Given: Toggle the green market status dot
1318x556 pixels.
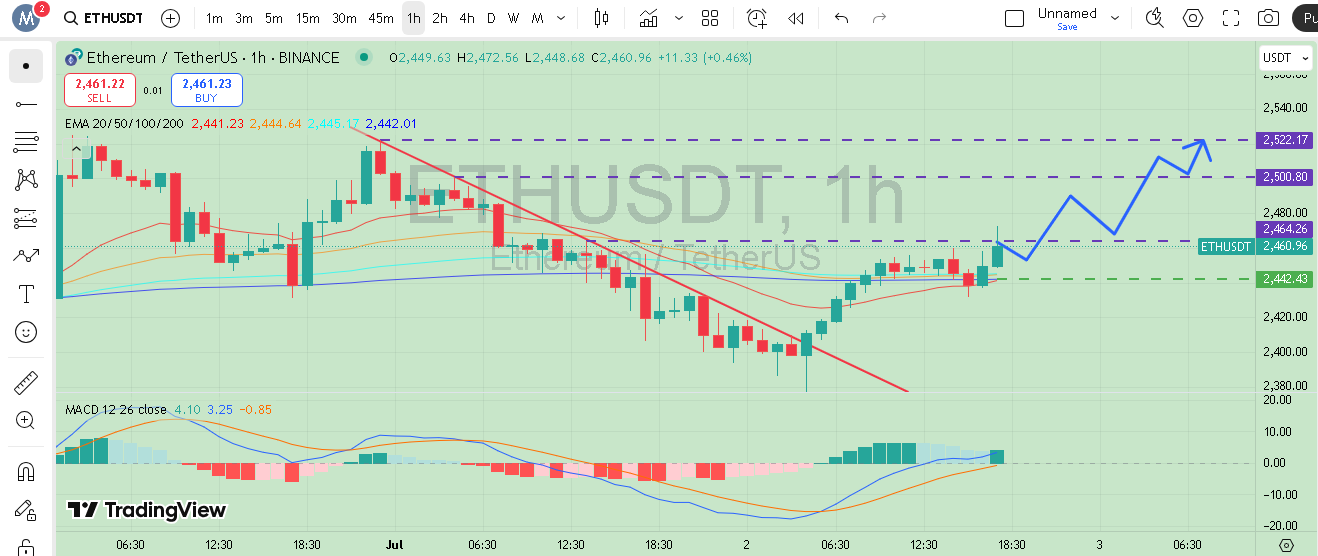Looking at the screenshot, I should point(362,58).
